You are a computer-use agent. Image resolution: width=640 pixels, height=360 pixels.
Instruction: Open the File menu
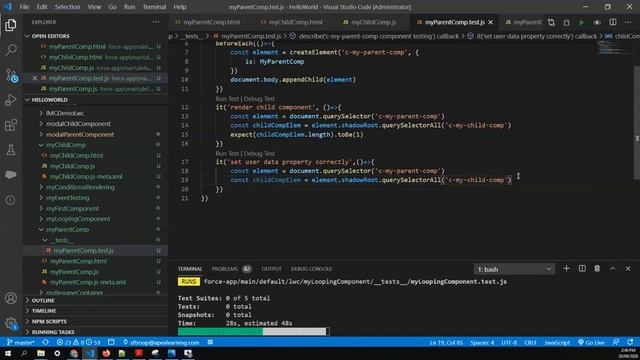[24, 7]
